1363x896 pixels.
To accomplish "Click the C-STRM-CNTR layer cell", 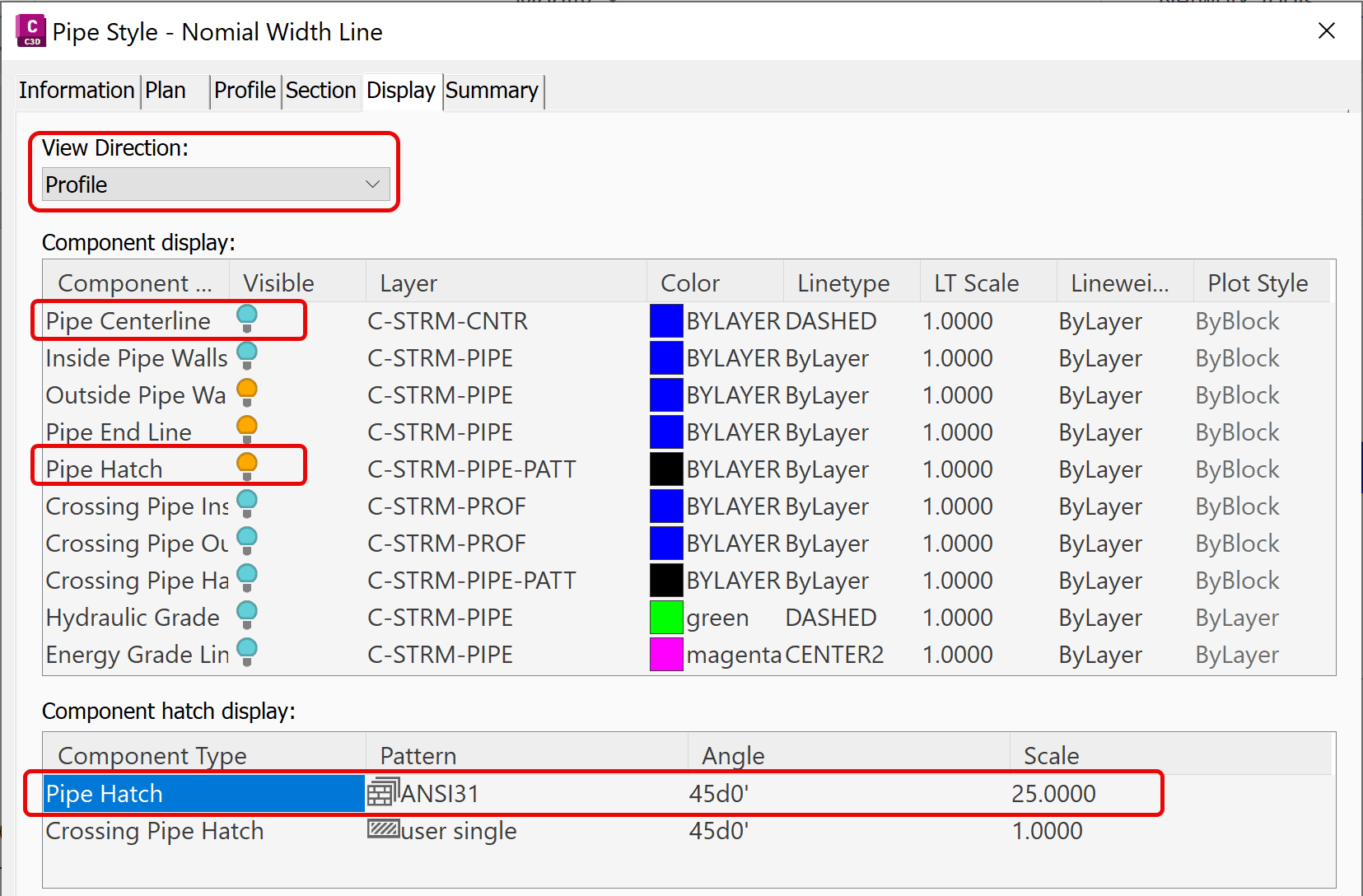I will [x=447, y=320].
